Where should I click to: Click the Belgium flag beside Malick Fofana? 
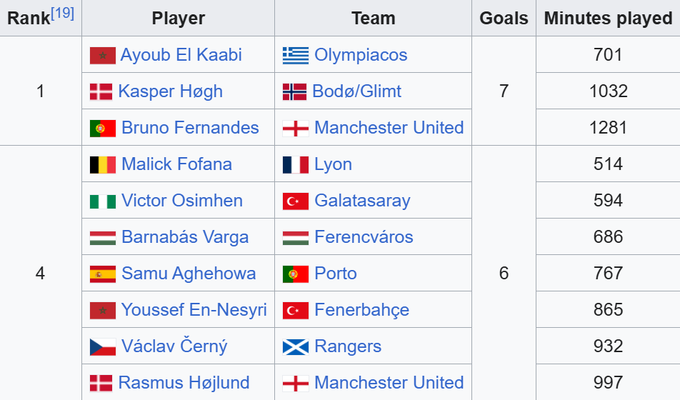(103, 165)
